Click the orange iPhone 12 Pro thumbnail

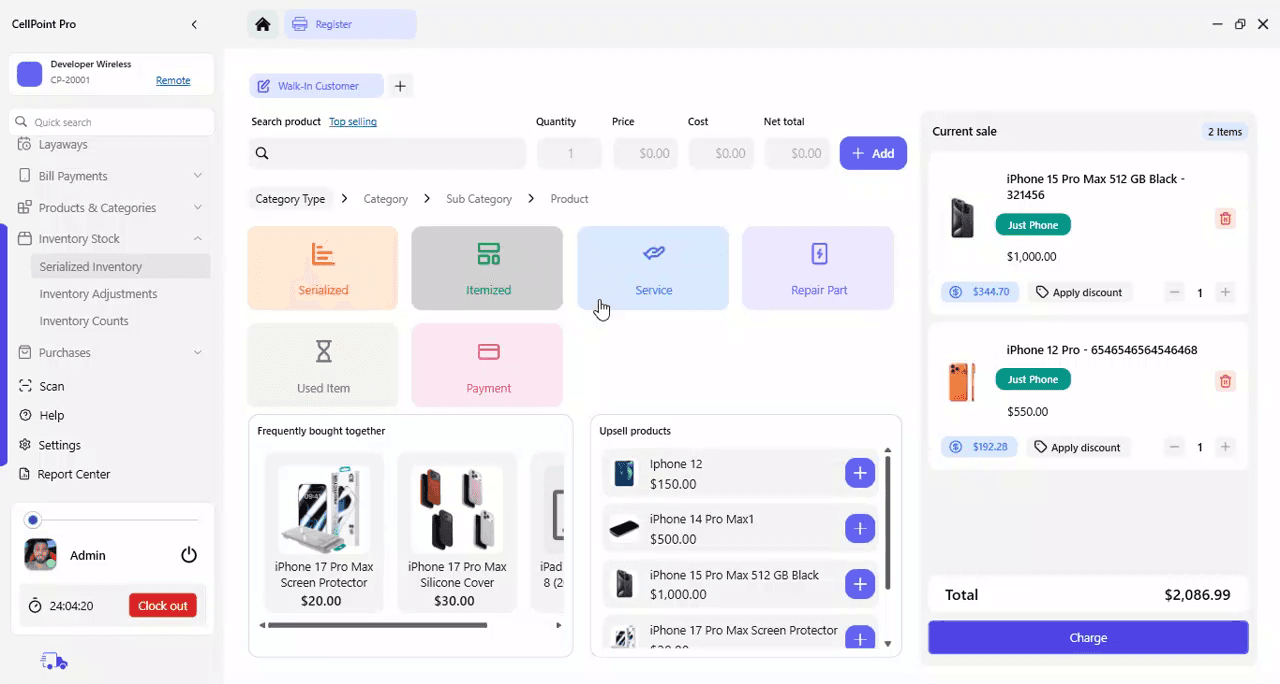tap(962, 381)
